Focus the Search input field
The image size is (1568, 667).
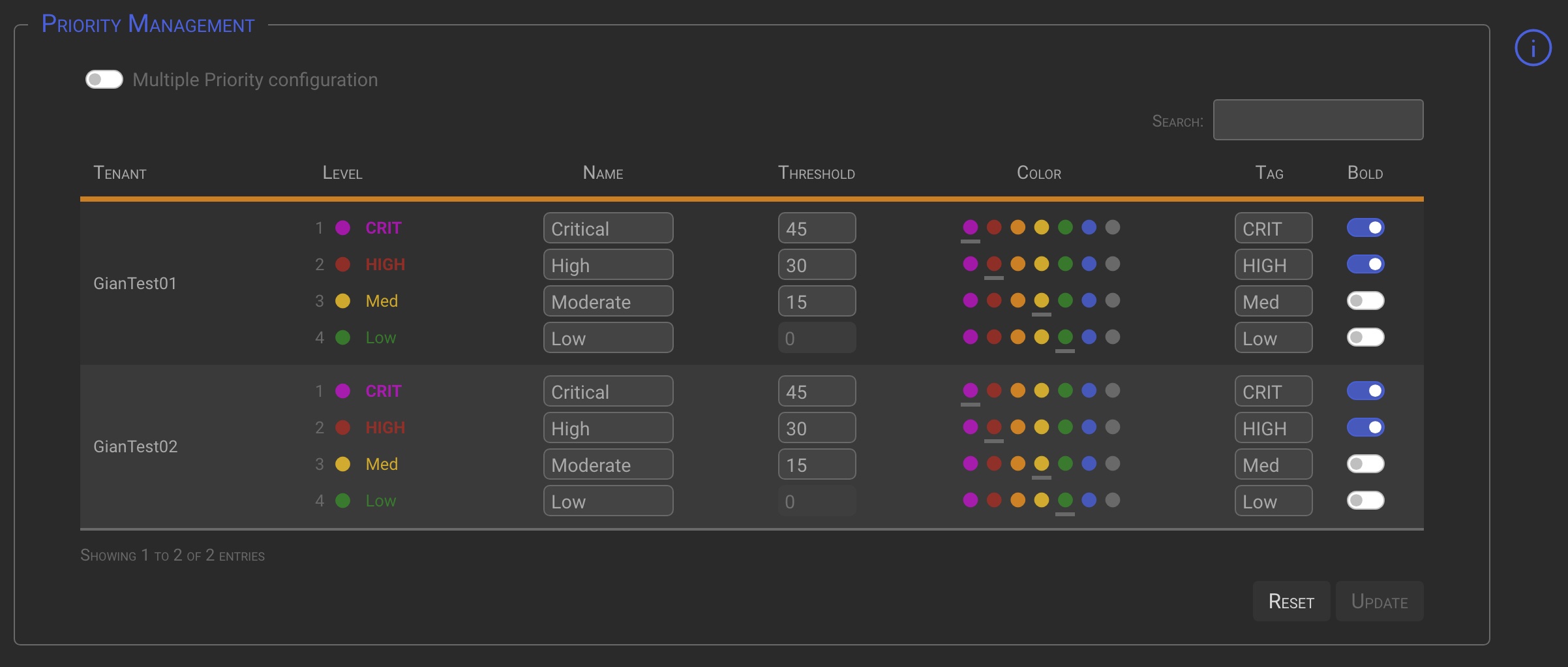pos(1318,120)
